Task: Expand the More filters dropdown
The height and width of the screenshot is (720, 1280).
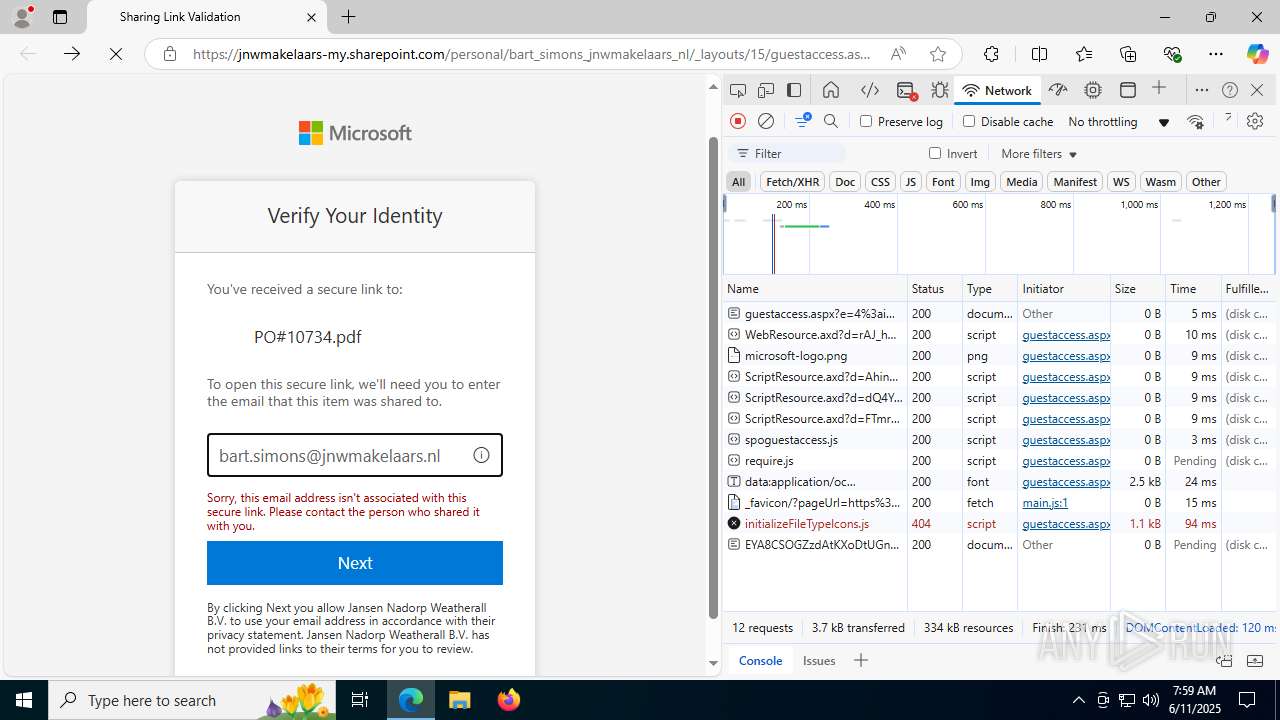Action: click(1039, 153)
